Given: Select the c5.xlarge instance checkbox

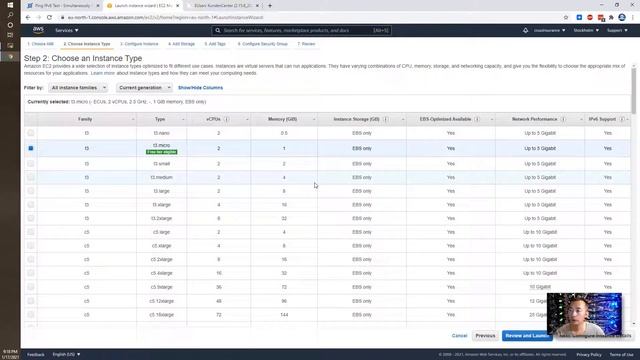Looking at the screenshot, I should tap(31, 245).
